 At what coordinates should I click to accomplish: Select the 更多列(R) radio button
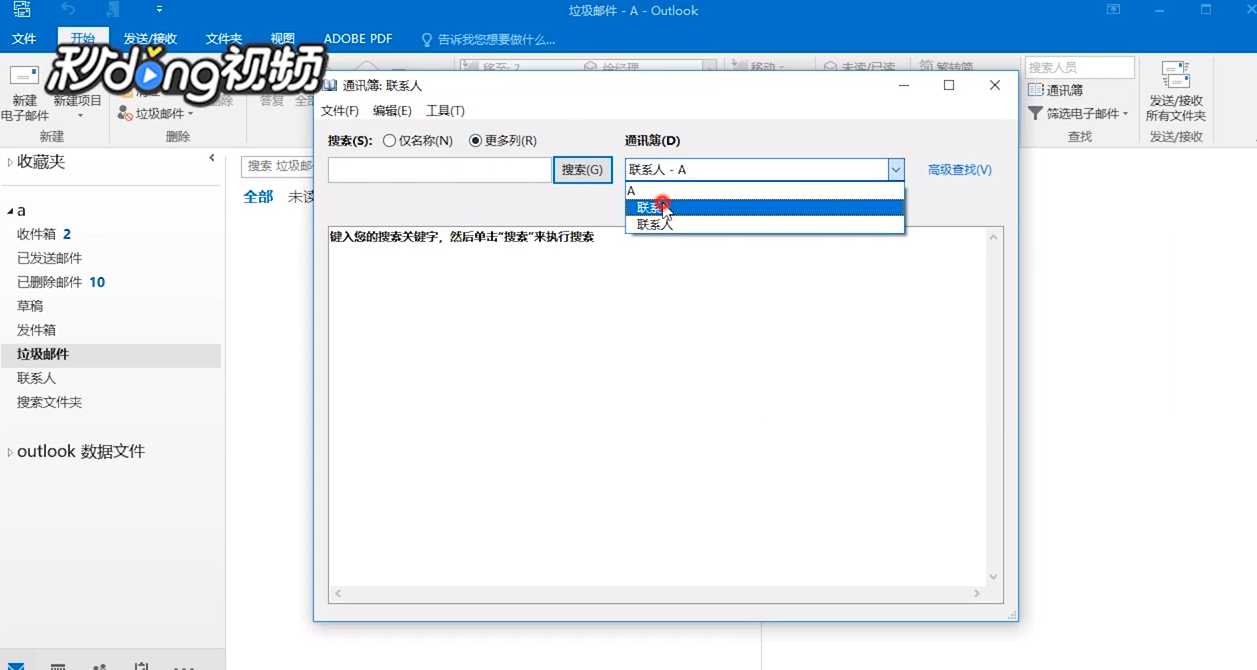476,140
